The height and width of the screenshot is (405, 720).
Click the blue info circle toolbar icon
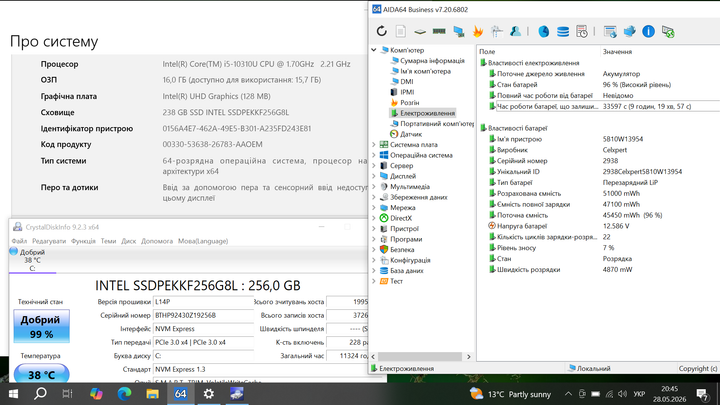(x=648, y=31)
